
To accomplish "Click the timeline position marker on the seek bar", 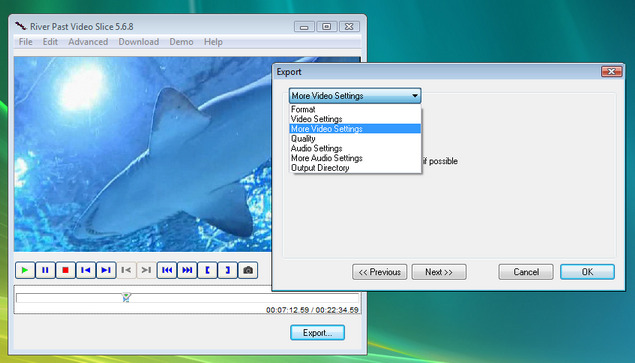I will point(126,298).
